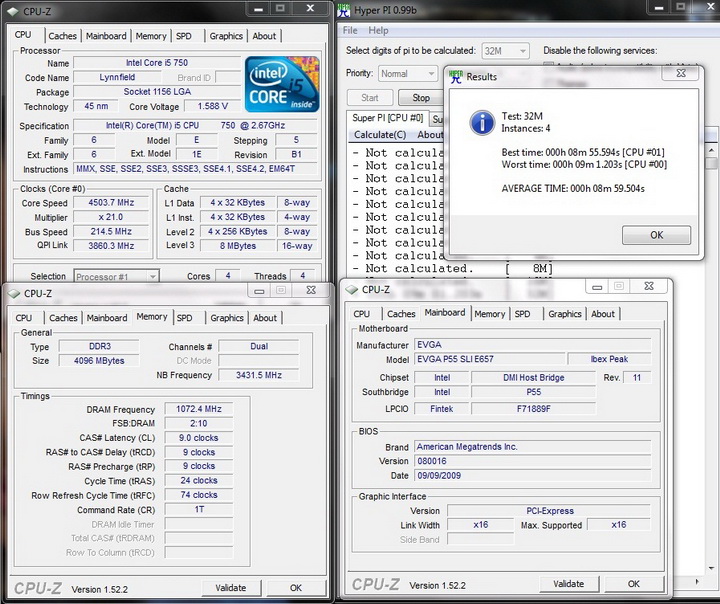
Task: Click Validate in Memory CPU-Z window
Action: pos(231,588)
